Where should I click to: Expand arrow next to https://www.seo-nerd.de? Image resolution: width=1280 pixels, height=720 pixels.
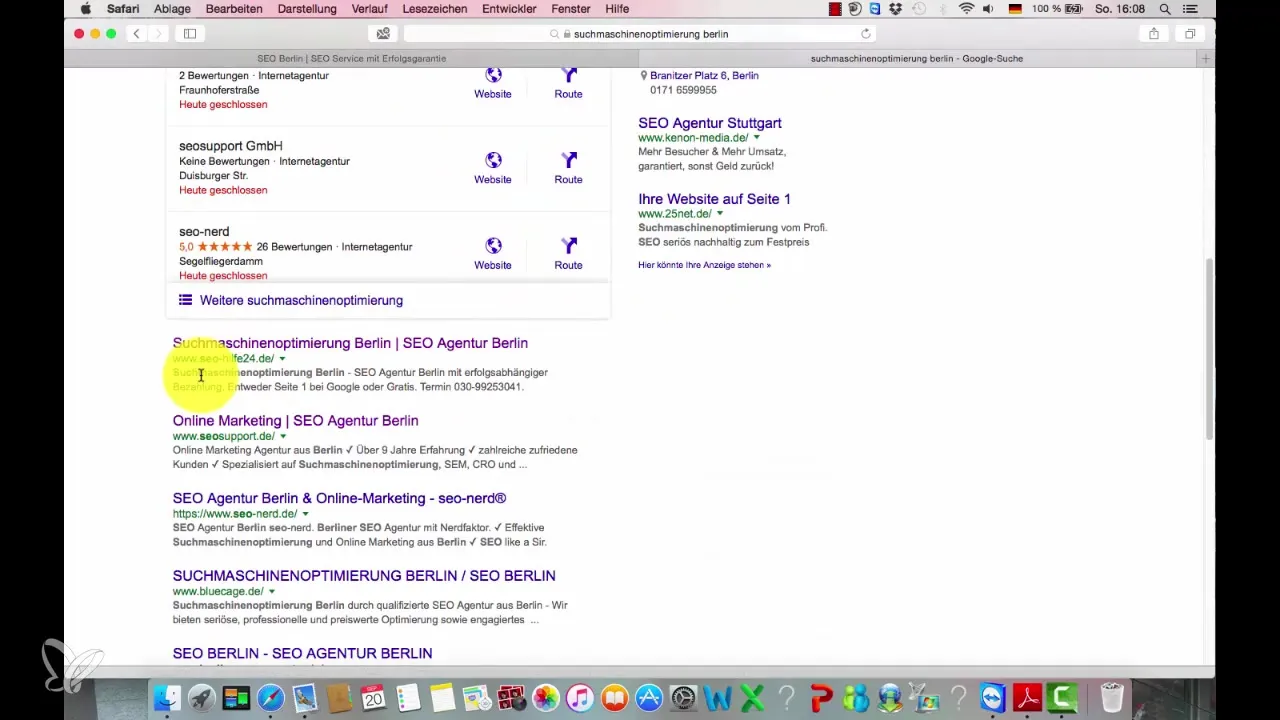click(x=305, y=514)
